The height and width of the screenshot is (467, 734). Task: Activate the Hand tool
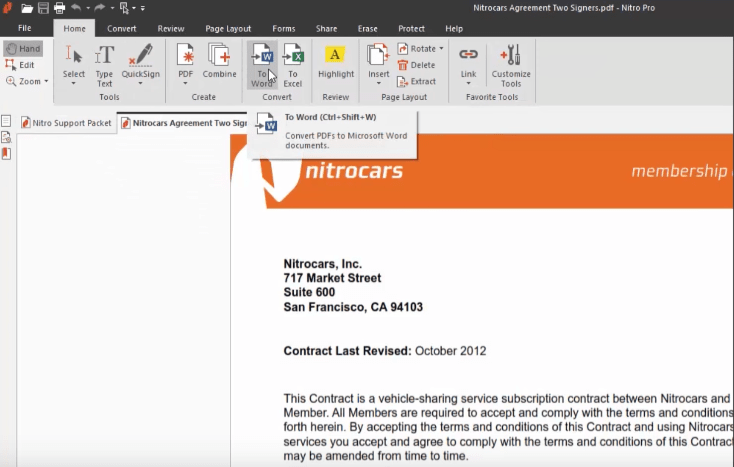[x=23, y=49]
